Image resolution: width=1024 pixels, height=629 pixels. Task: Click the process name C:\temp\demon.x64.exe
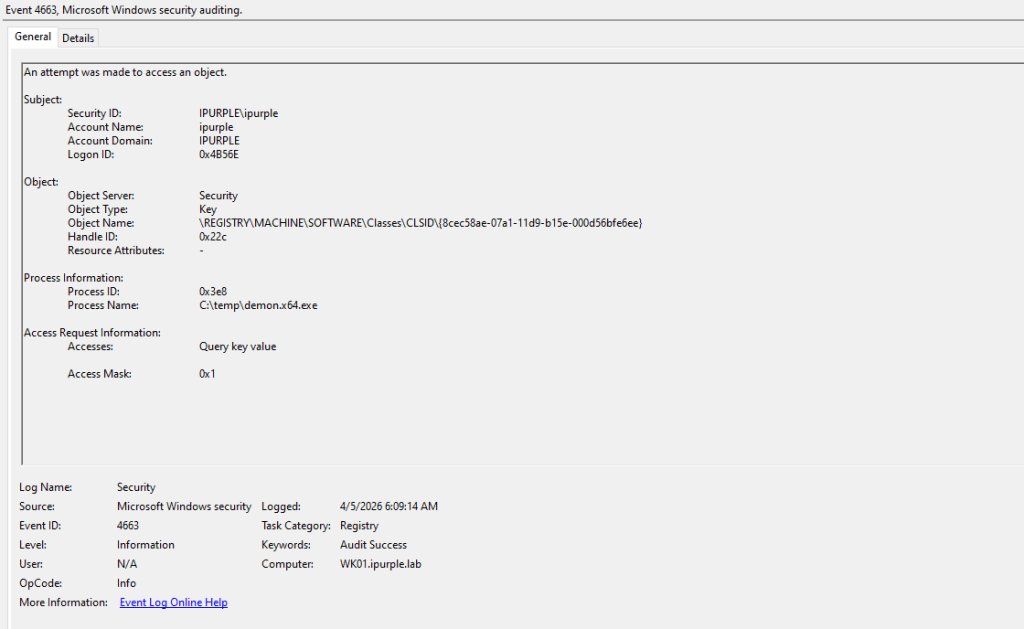tap(258, 305)
